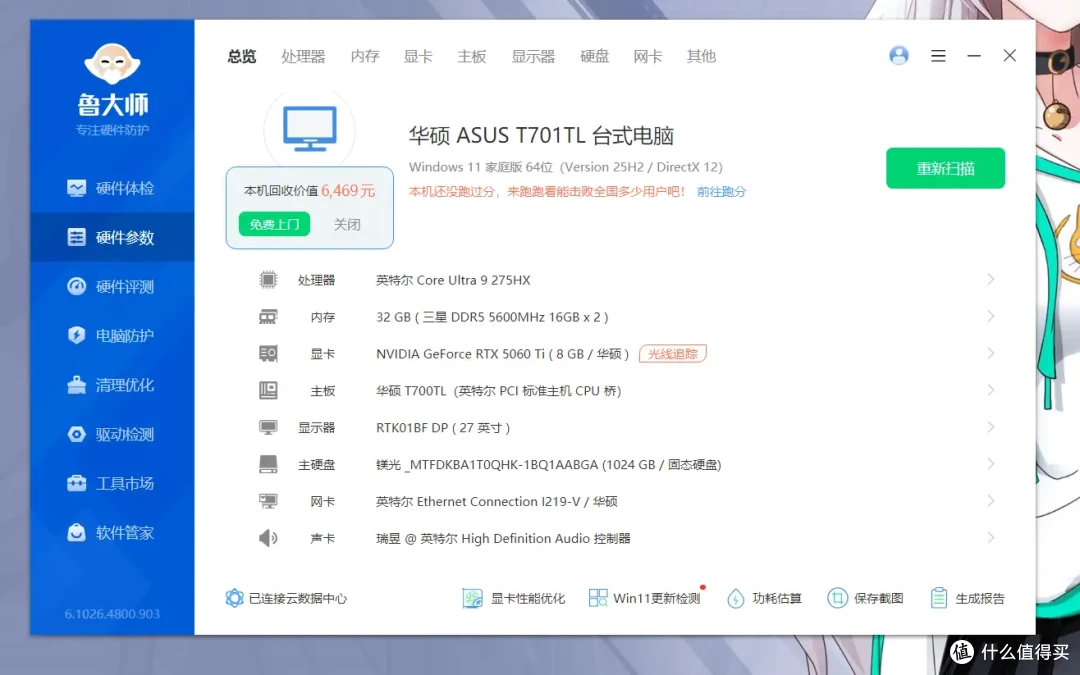Image resolution: width=1080 pixels, height=675 pixels.
Task: Click the user account avatar icon
Action: (x=899, y=56)
